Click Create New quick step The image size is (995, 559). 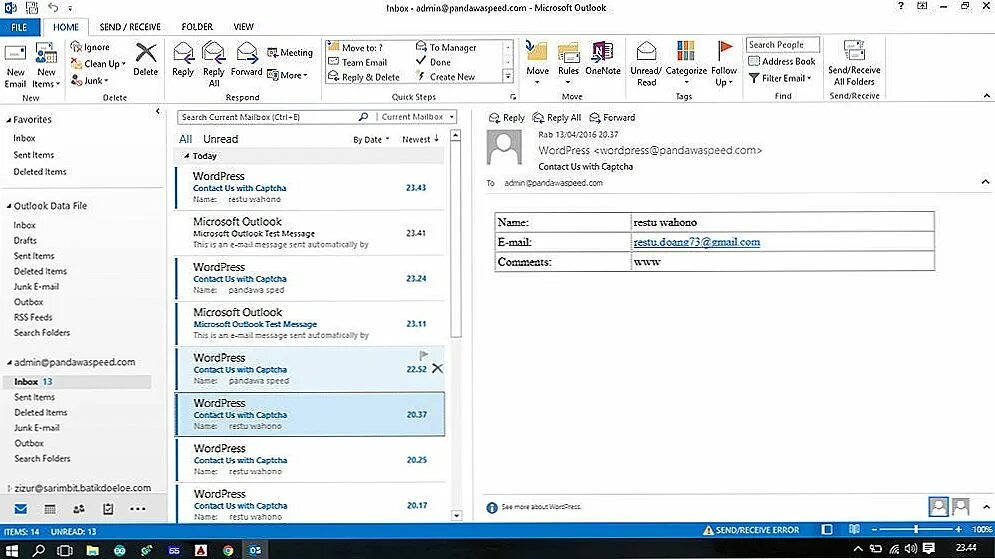445,77
